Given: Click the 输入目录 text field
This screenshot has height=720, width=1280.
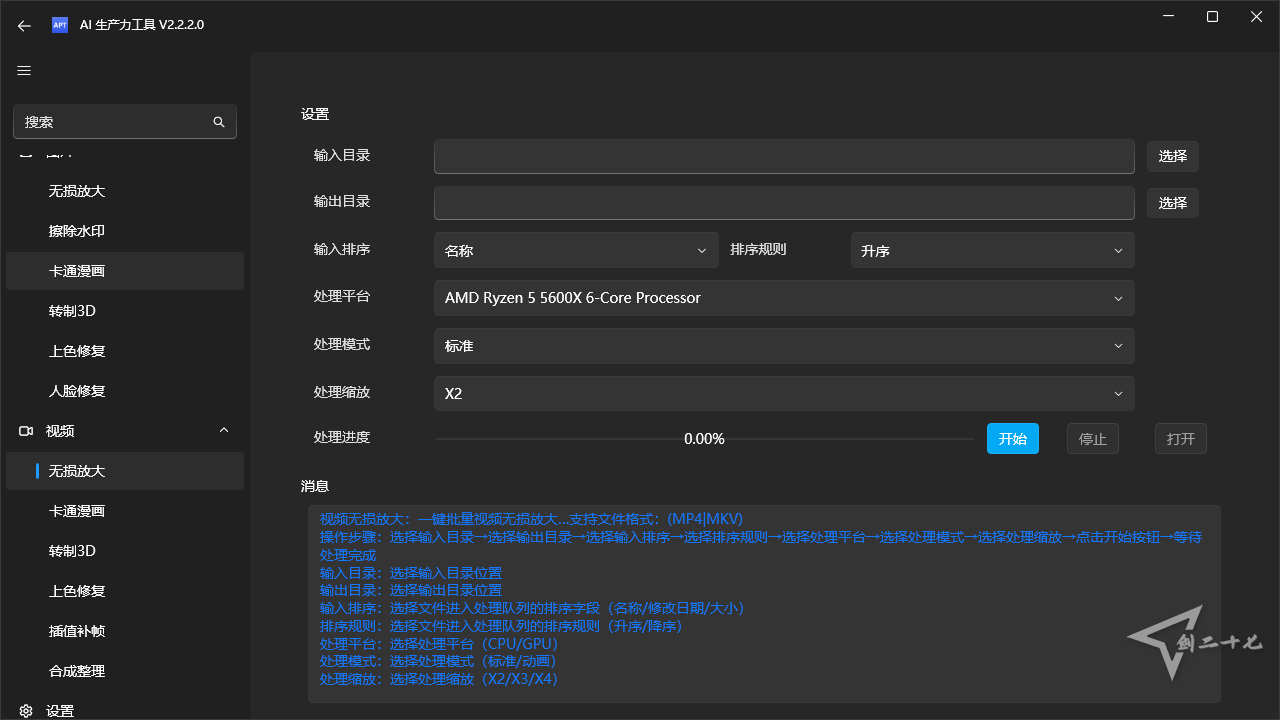Looking at the screenshot, I should click(x=784, y=156).
